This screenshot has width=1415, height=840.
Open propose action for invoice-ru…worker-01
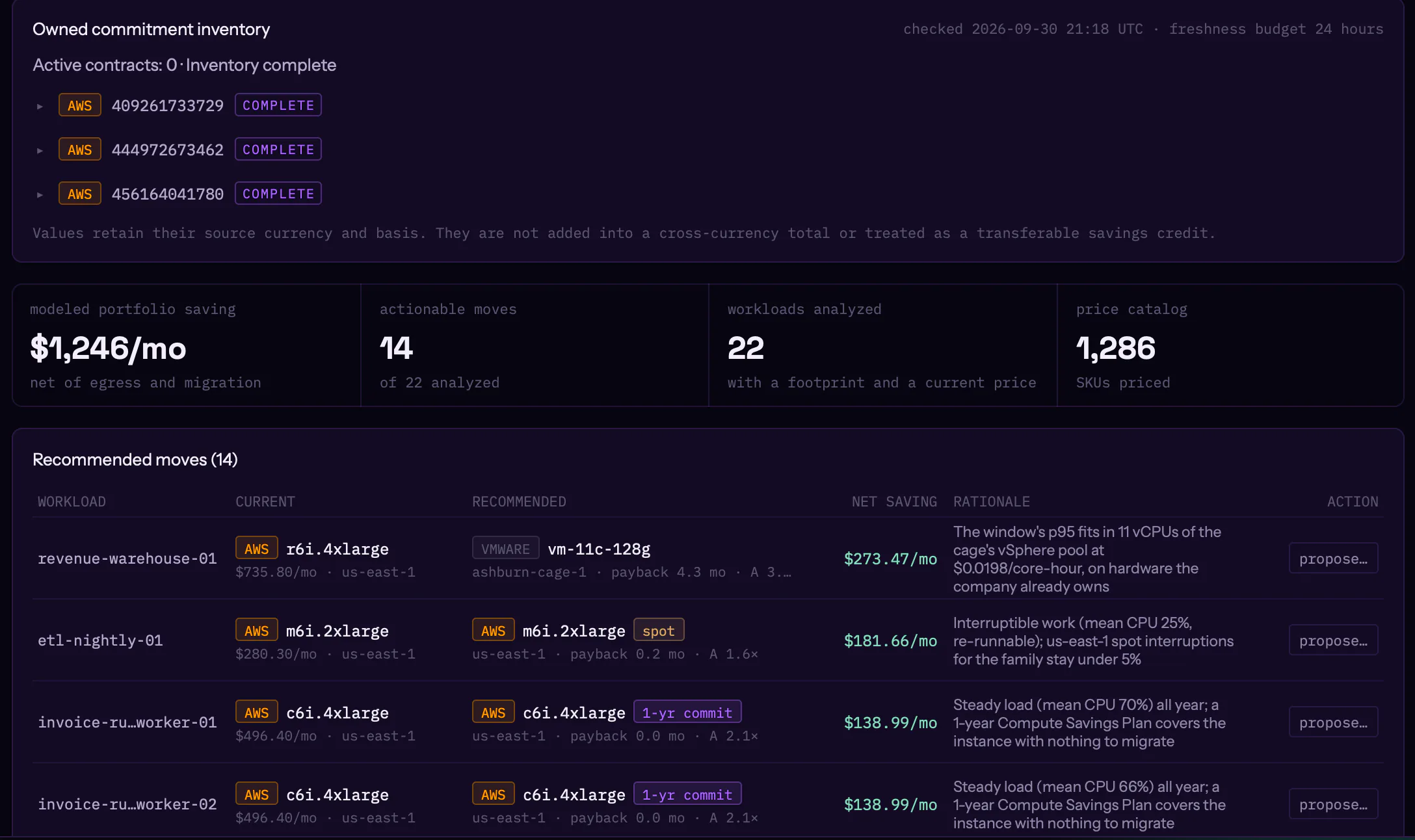pyautogui.click(x=1333, y=722)
